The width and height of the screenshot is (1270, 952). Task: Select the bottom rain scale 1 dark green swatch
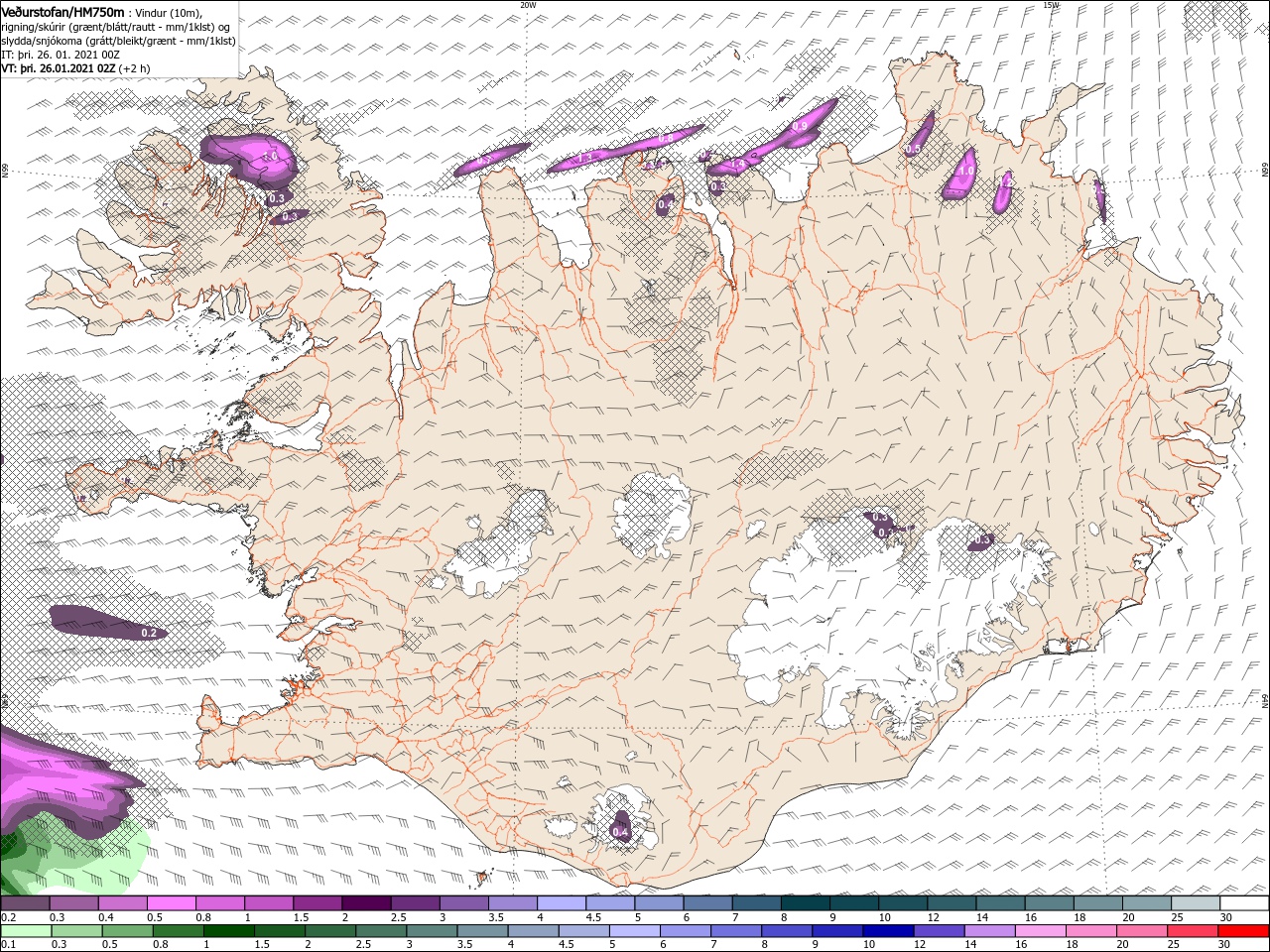(x=230, y=930)
